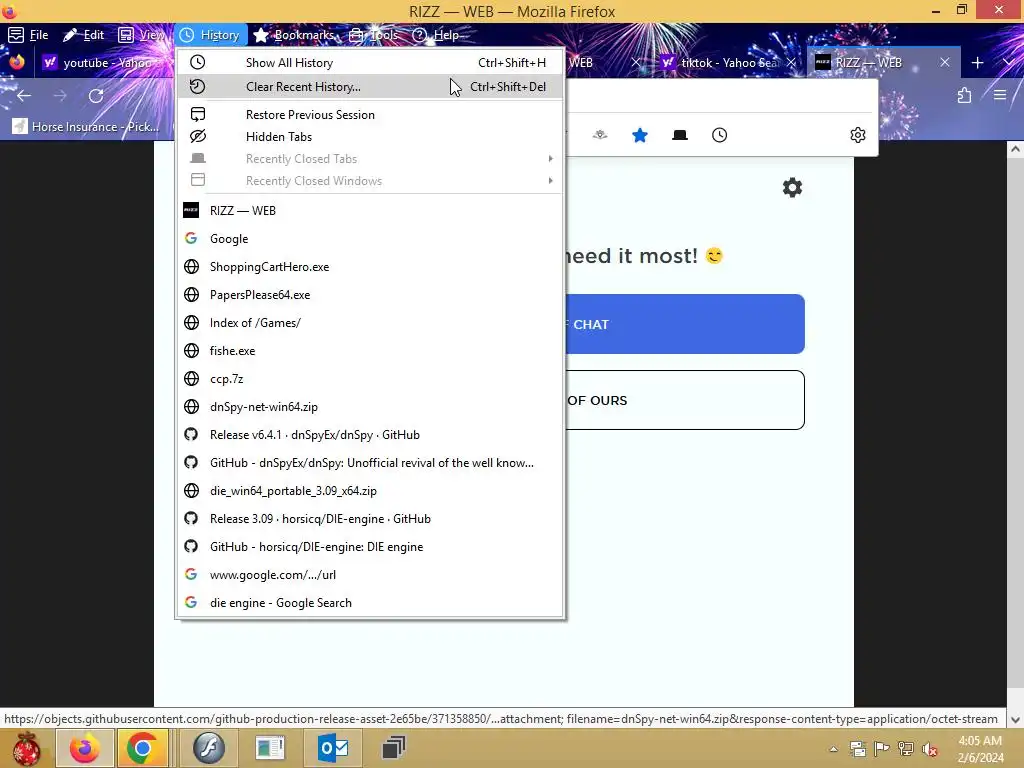This screenshot has height=768, width=1024.
Task: Click the GitHub icon next to Release v6.4.1
Action: click(191, 435)
